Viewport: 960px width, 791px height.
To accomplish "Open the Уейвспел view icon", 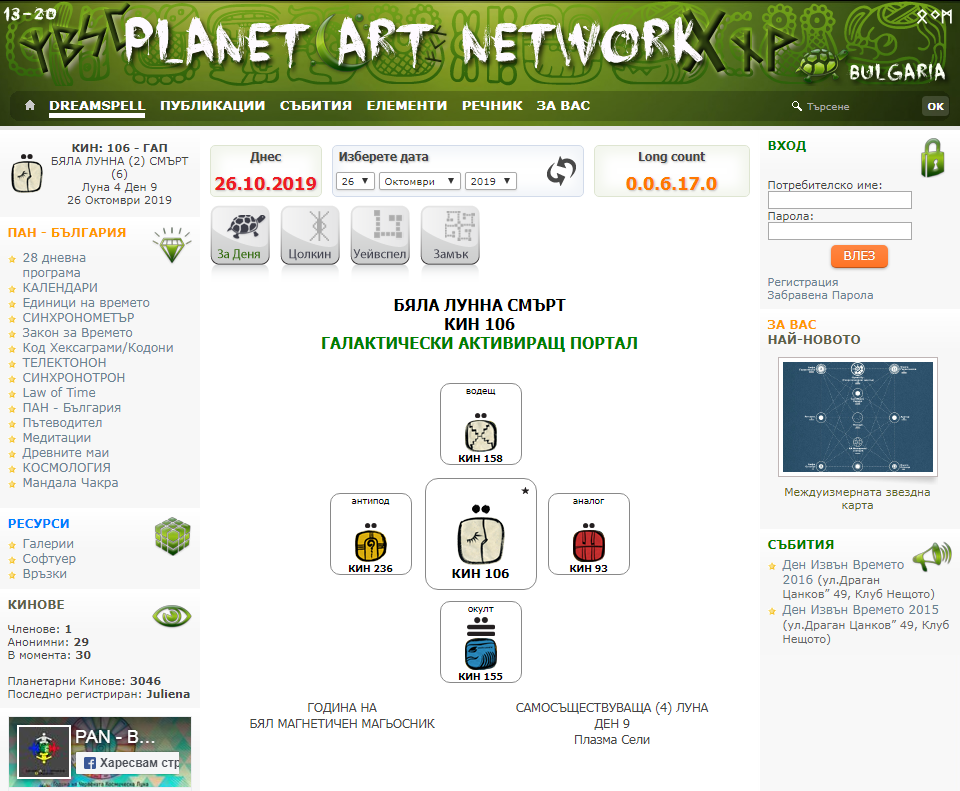I will [380, 236].
